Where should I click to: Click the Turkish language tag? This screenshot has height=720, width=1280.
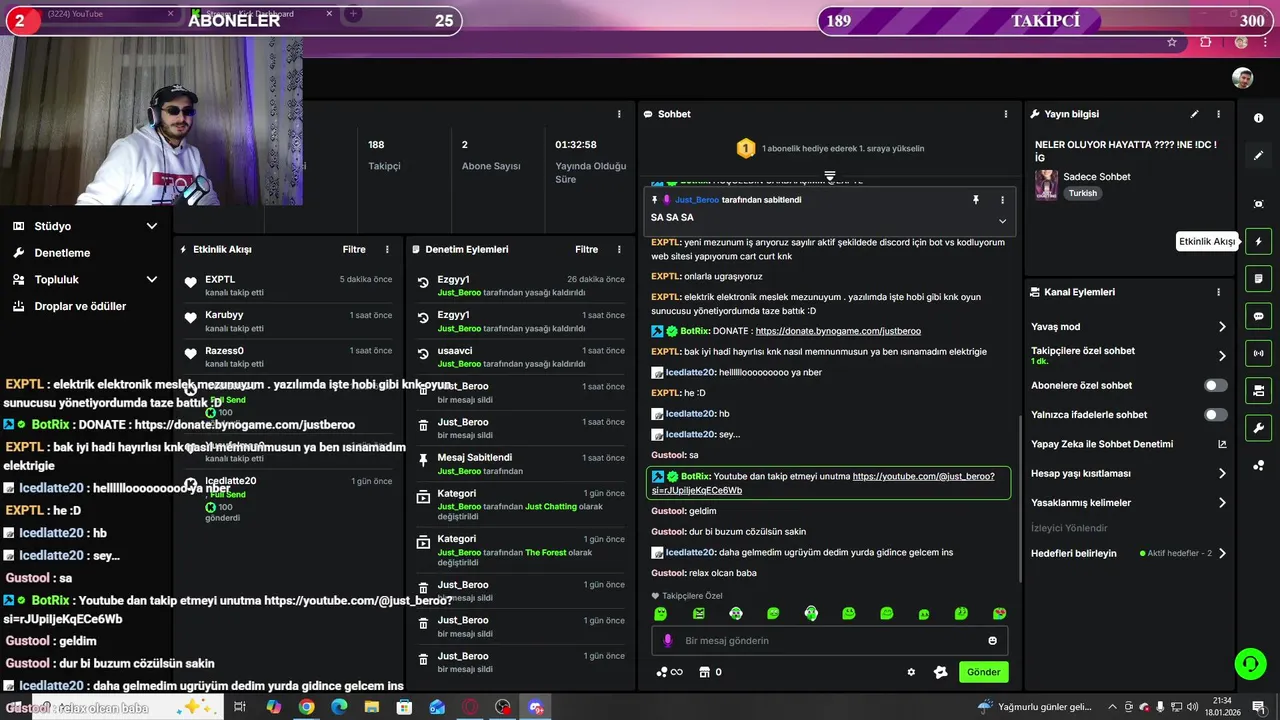coord(1082,193)
